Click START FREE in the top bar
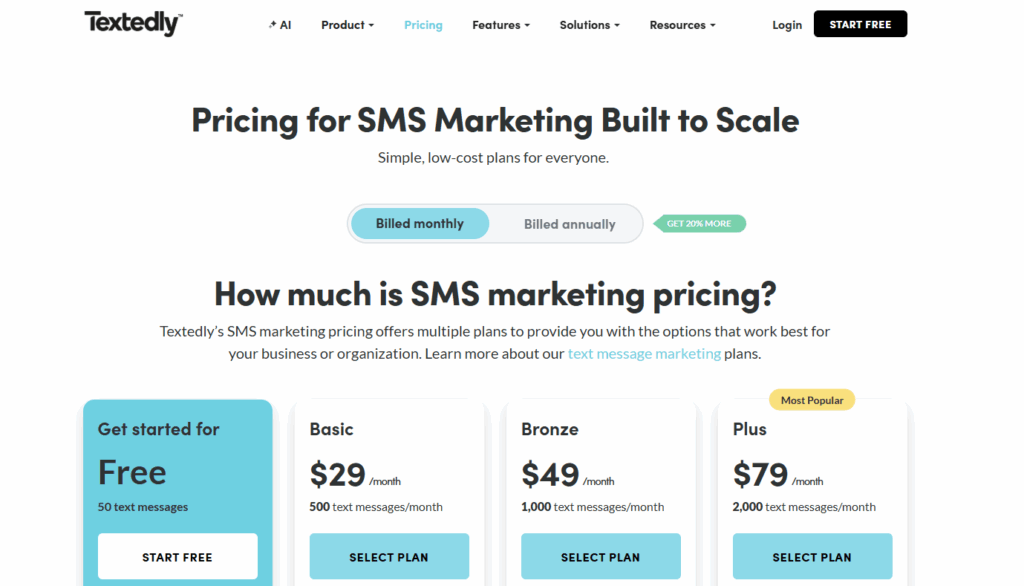Viewport: 1024px width, 586px height. 860,22
